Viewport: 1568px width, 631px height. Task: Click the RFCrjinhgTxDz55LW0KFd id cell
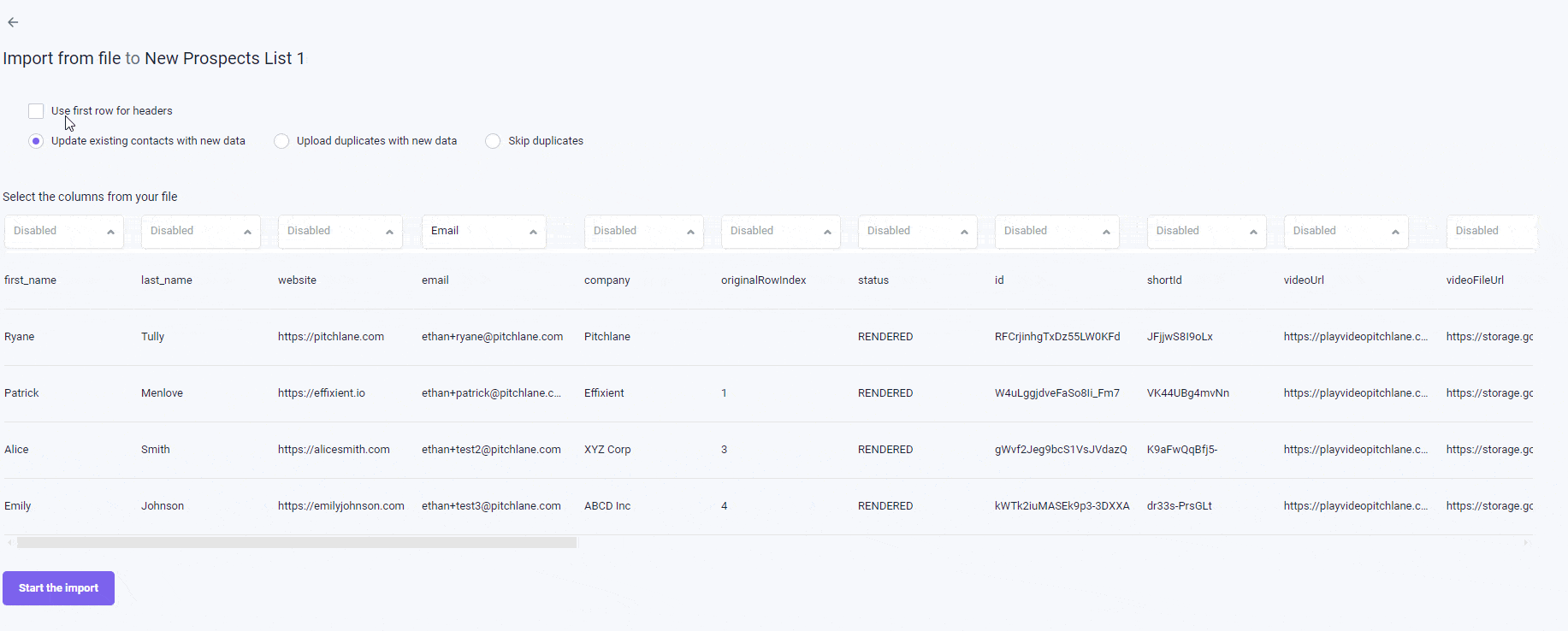(1057, 337)
